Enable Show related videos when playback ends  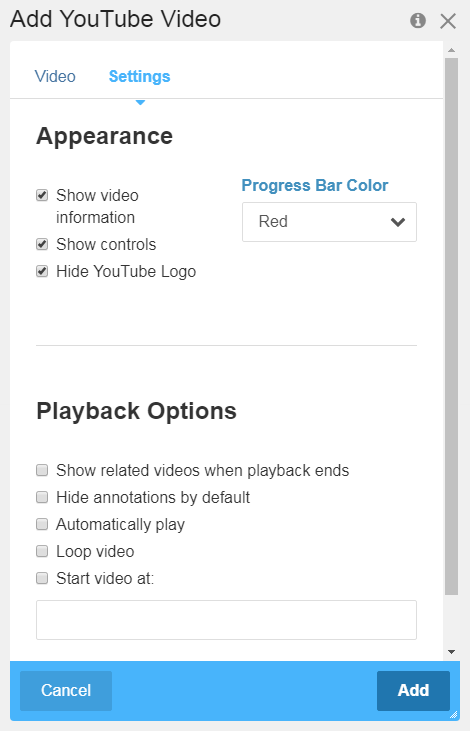[x=42, y=470]
